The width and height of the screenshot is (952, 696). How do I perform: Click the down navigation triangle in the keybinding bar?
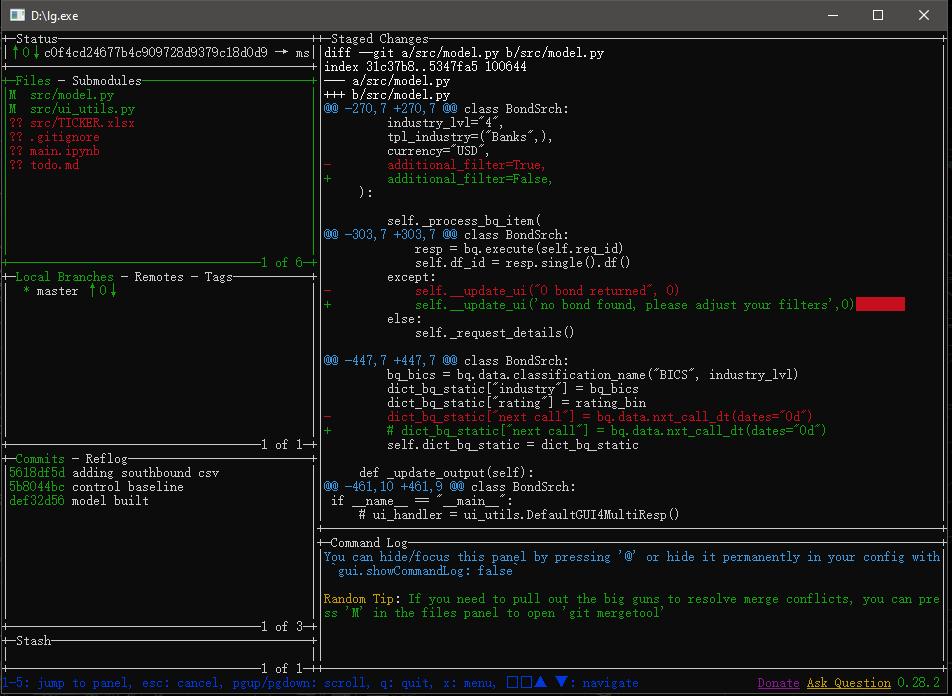(561, 682)
